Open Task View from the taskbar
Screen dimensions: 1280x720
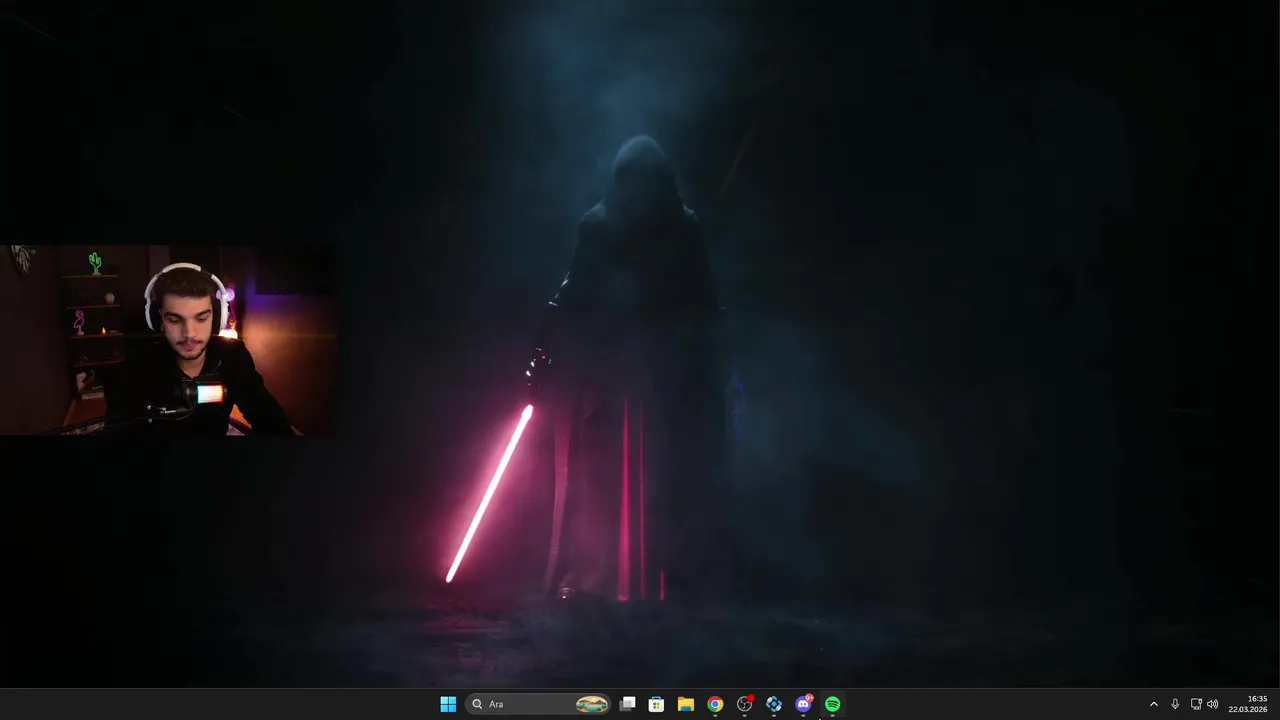pos(627,704)
